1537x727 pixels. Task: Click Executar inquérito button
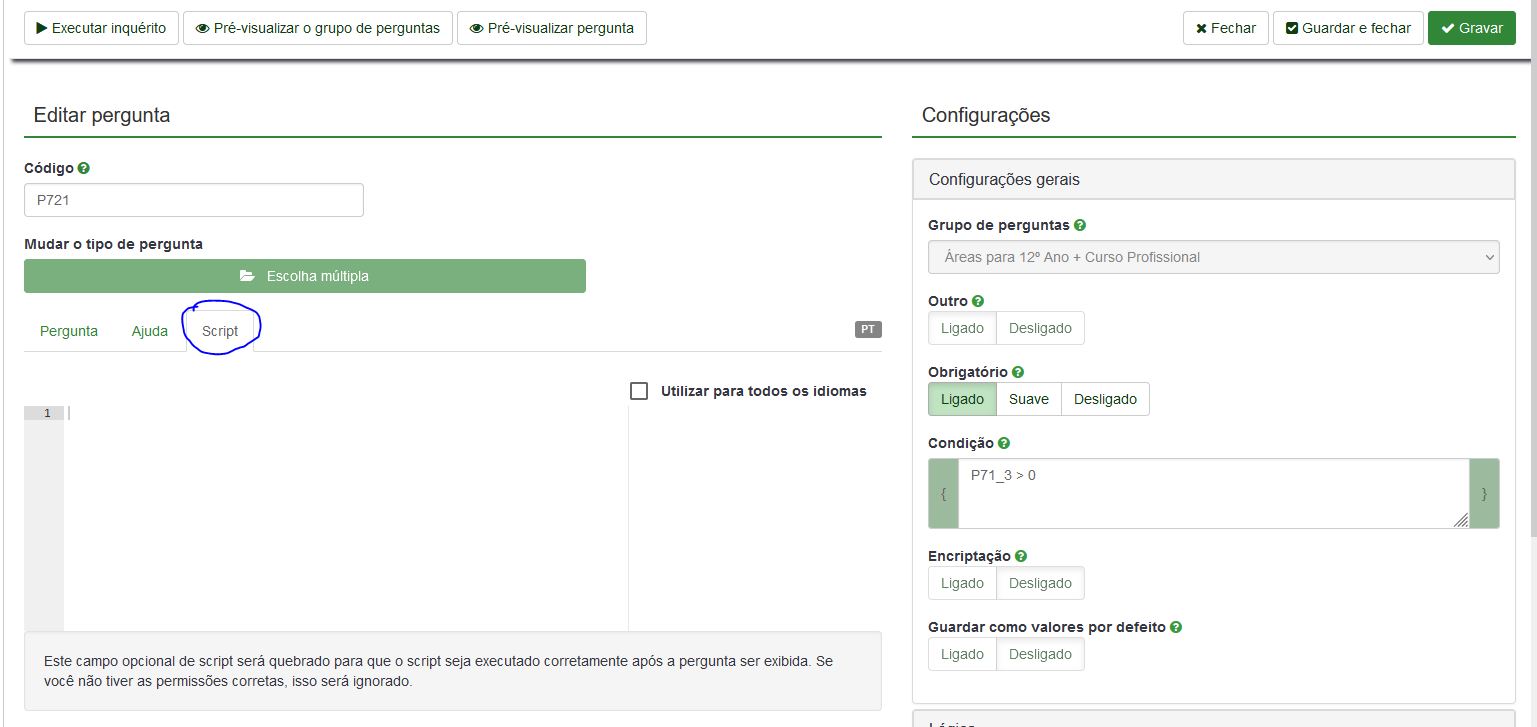click(x=101, y=28)
